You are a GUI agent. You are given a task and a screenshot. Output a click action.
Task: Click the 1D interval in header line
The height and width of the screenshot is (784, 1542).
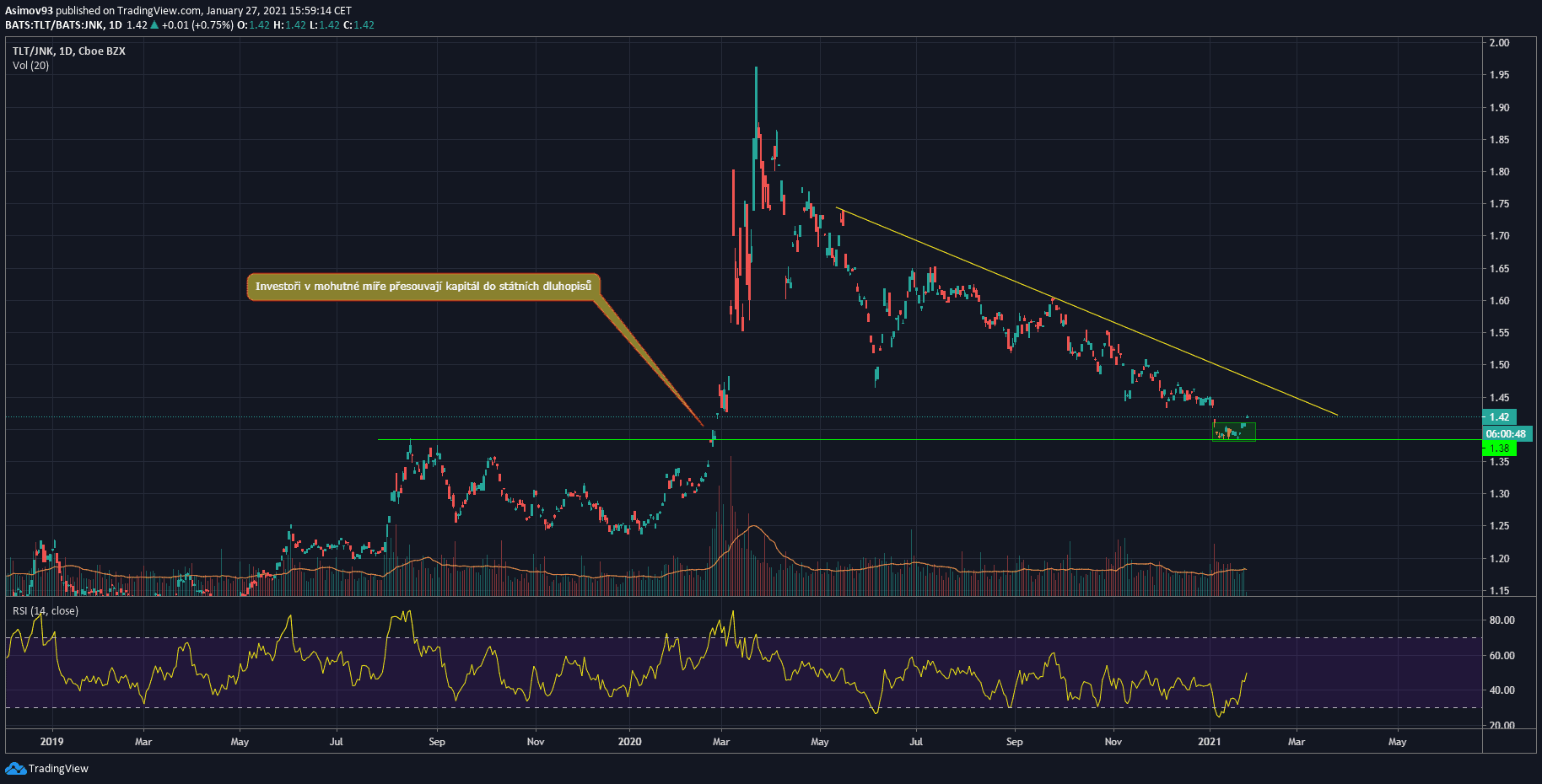click(x=116, y=25)
